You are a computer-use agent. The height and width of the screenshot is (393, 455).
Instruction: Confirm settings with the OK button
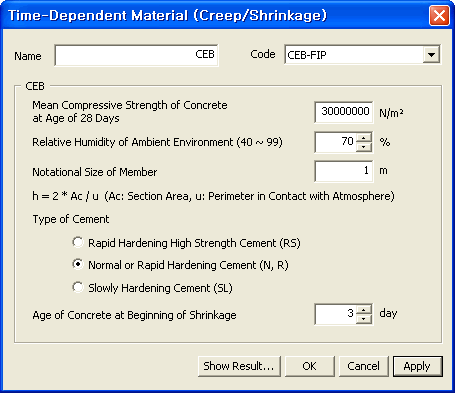(310, 366)
